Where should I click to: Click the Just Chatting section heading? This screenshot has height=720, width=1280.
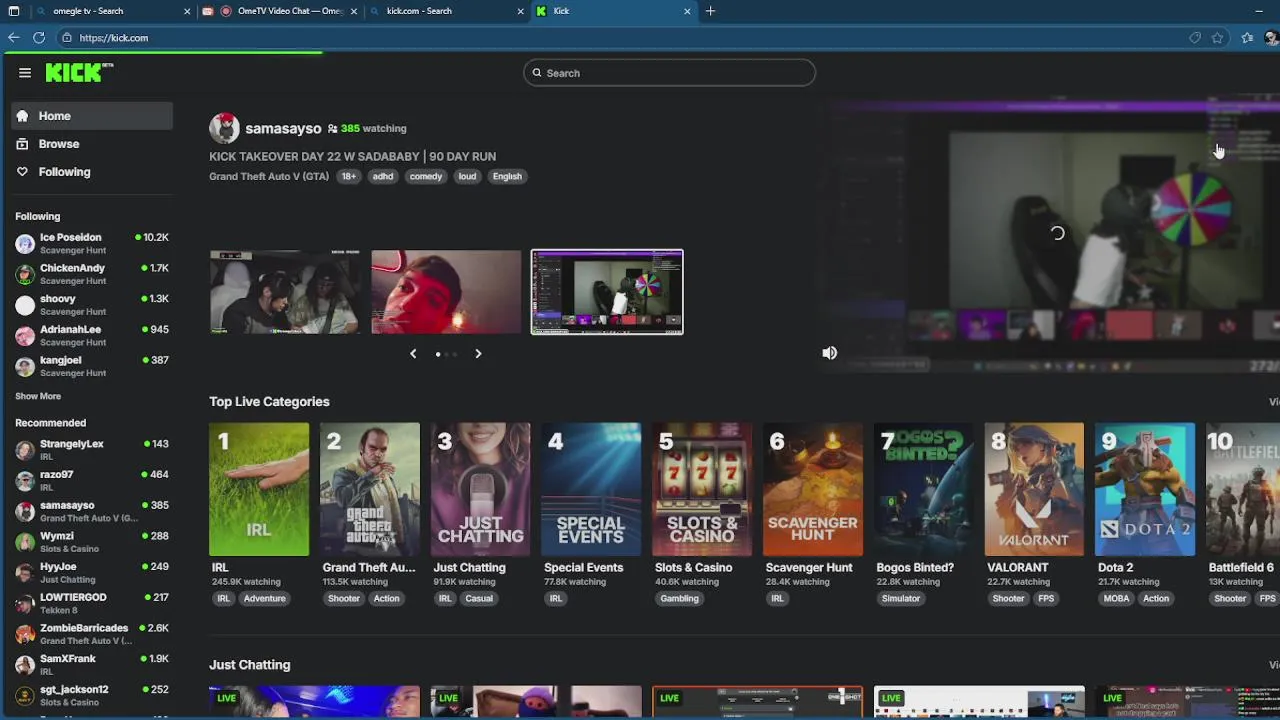250,665
